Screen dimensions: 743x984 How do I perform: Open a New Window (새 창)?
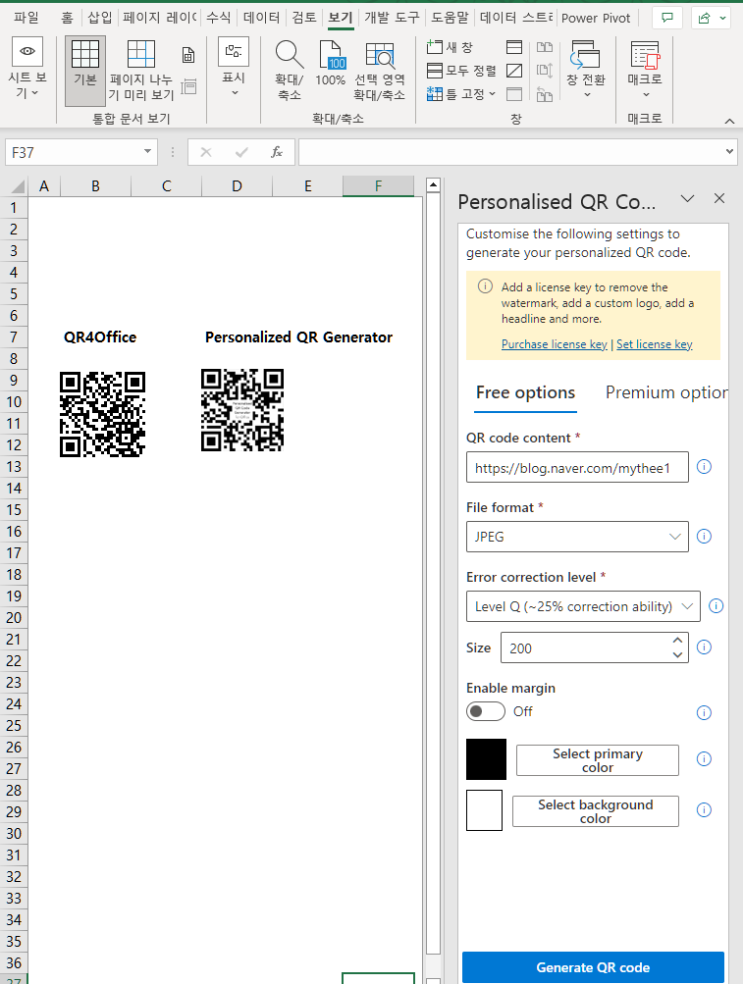450,47
